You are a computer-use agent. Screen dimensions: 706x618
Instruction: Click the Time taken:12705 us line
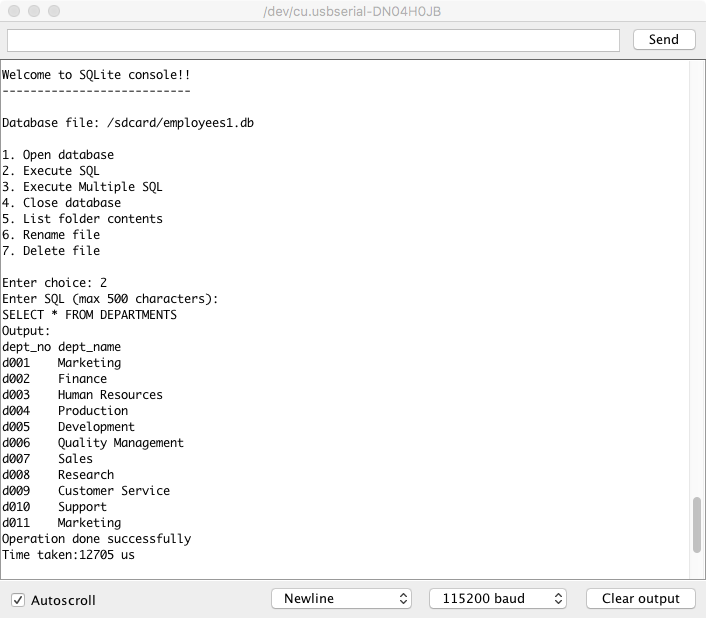point(68,555)
